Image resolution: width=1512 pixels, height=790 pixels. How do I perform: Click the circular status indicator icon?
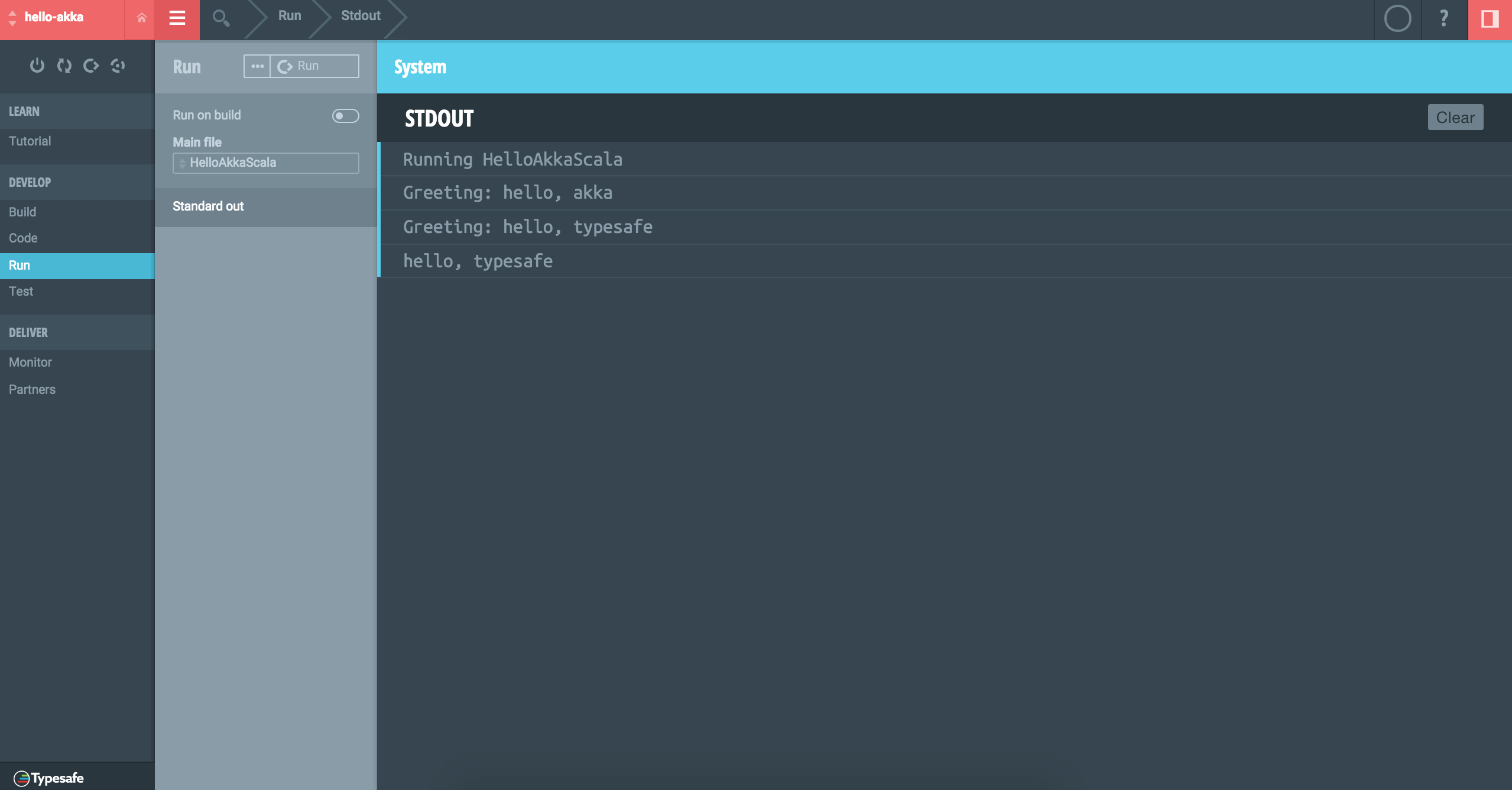point(1397,19)
